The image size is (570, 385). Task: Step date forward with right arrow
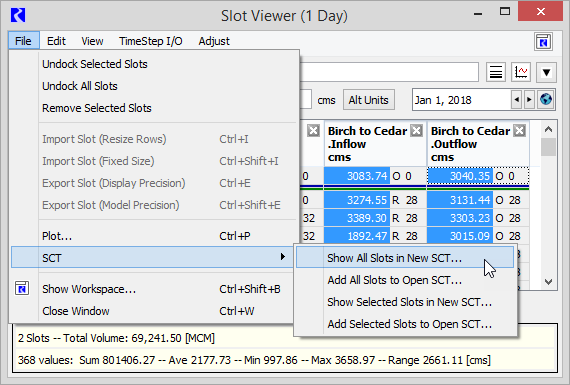[x=529, y=100]
